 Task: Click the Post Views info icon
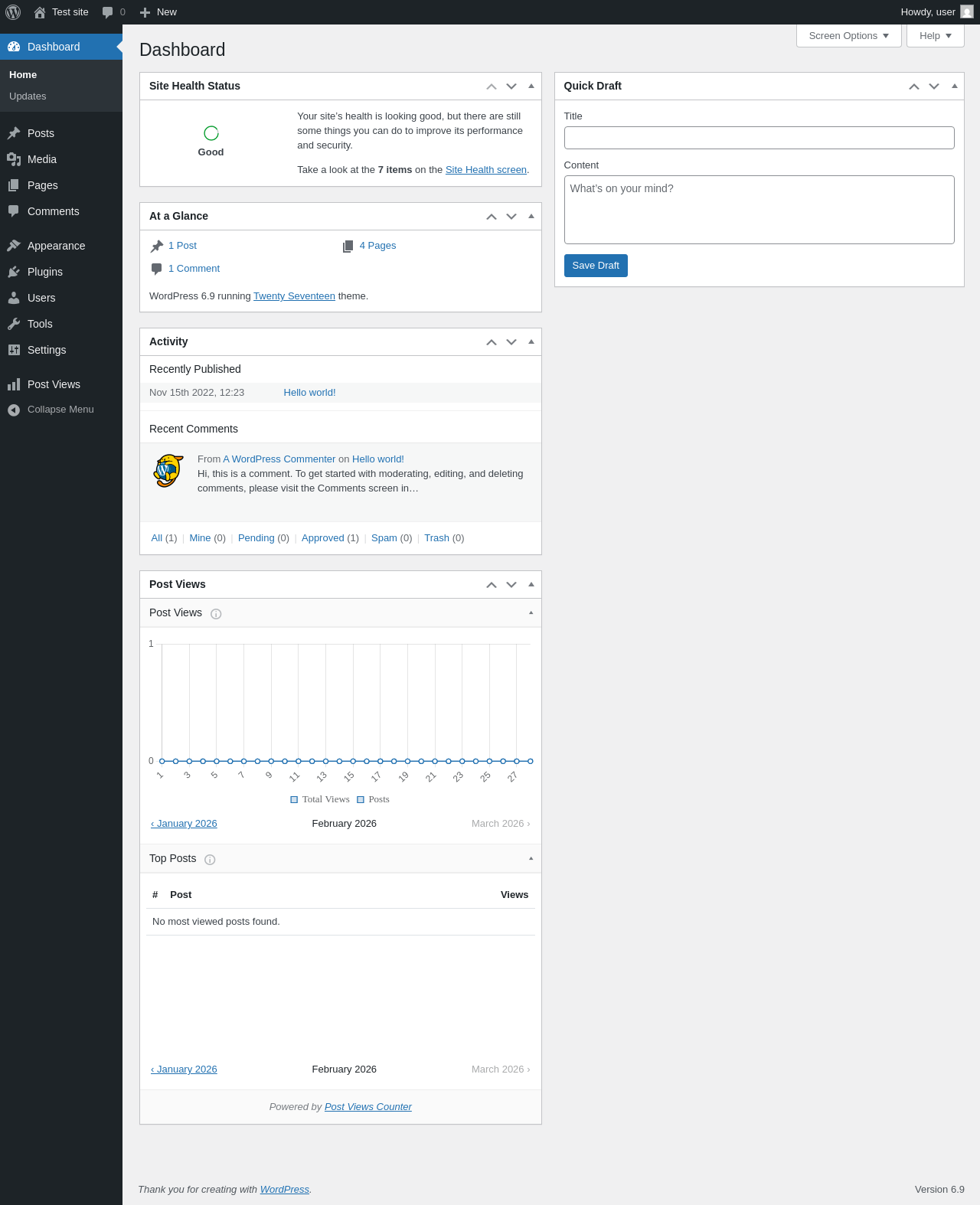pyautogui.click(x=216, y=614)
